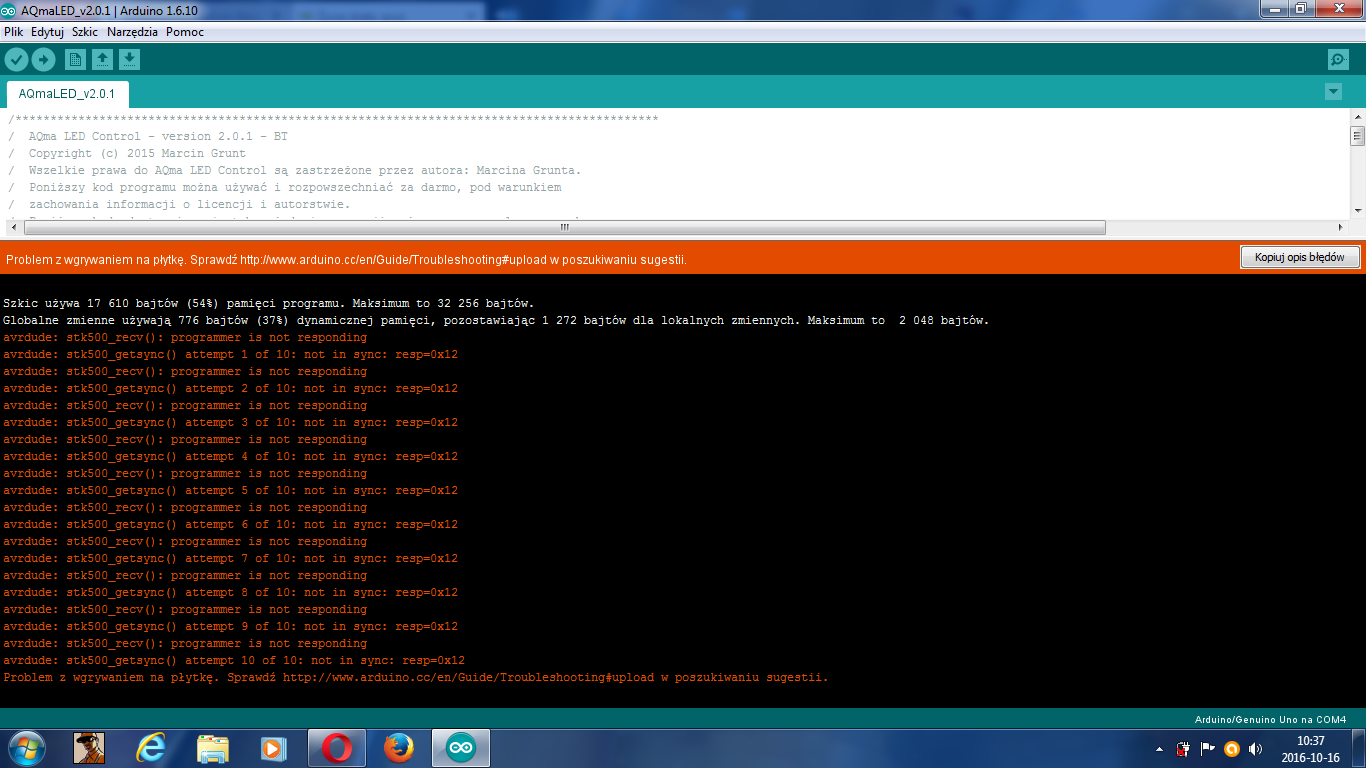Create a new sketch with New icon
Viewport: 1366px width, 768px height.
coord(75,59)
